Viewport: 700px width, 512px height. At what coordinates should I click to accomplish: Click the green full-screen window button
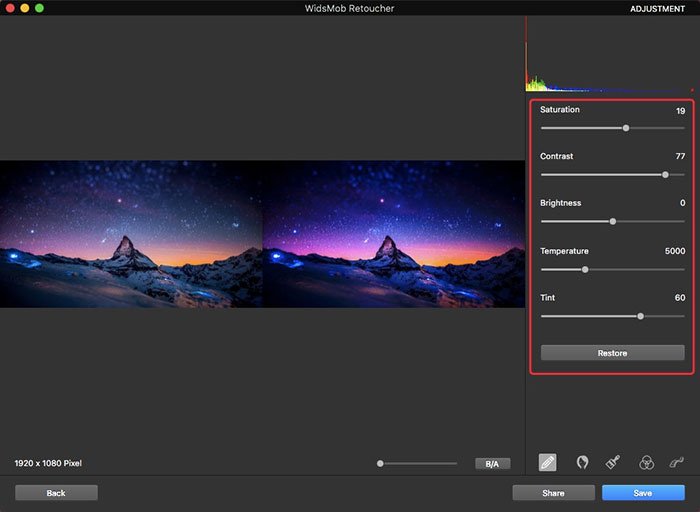click(x=39, y=8)
